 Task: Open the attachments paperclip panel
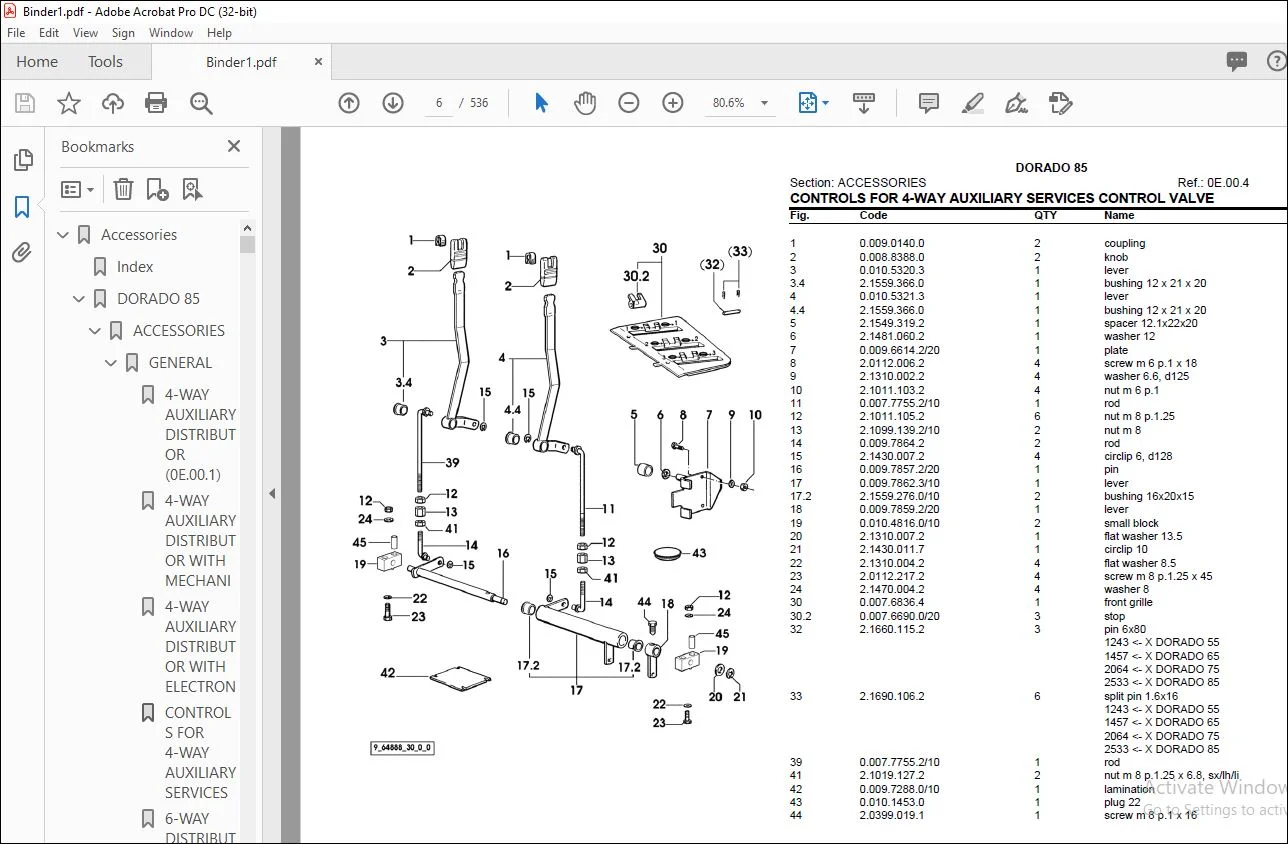coord(22,253)
